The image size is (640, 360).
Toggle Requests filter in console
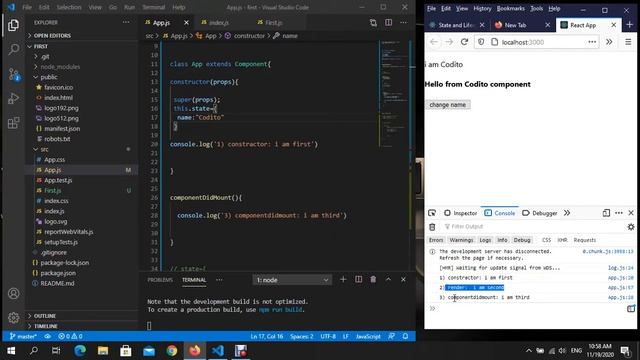pos(584,240)
